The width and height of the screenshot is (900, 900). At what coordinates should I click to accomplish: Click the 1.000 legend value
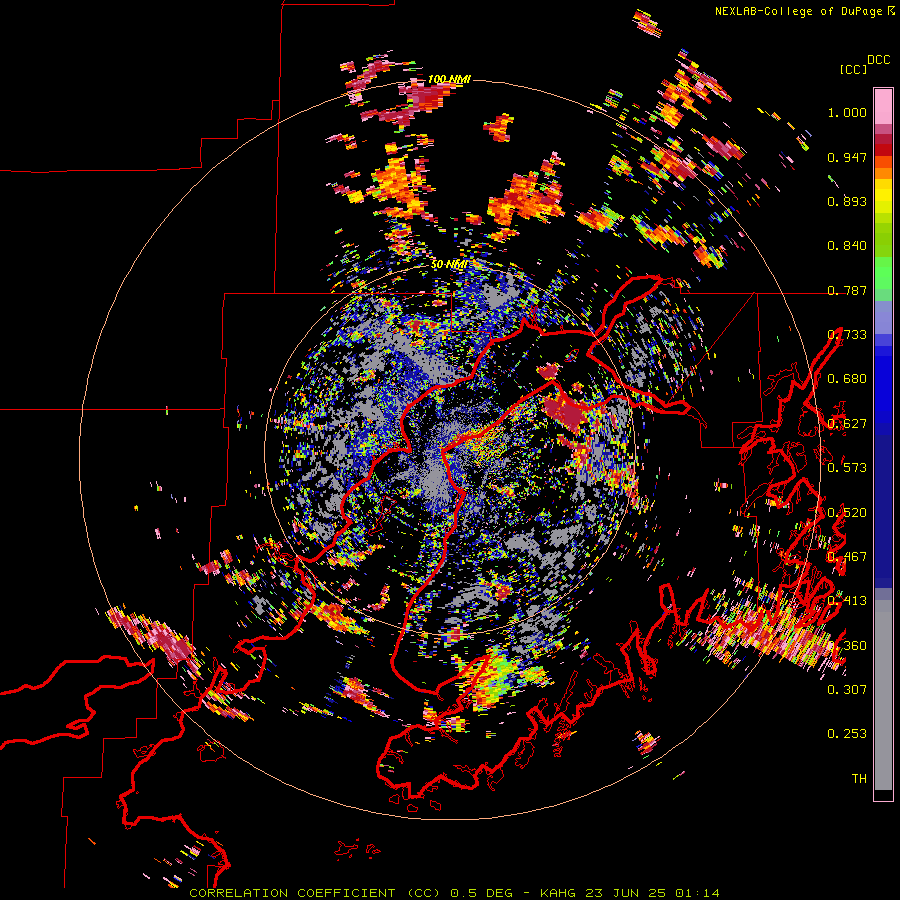(847, 112)
